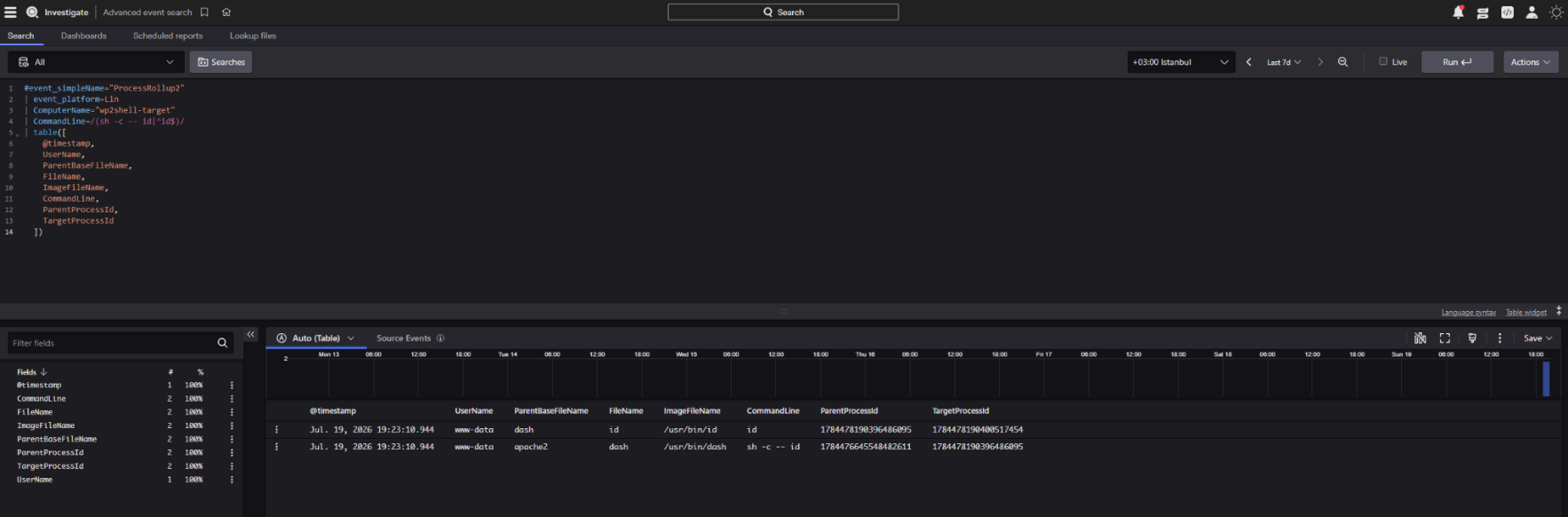Viewport: 1568px width, 517px height.
Task: Open the Actions dropdown
Action: 1531,62
